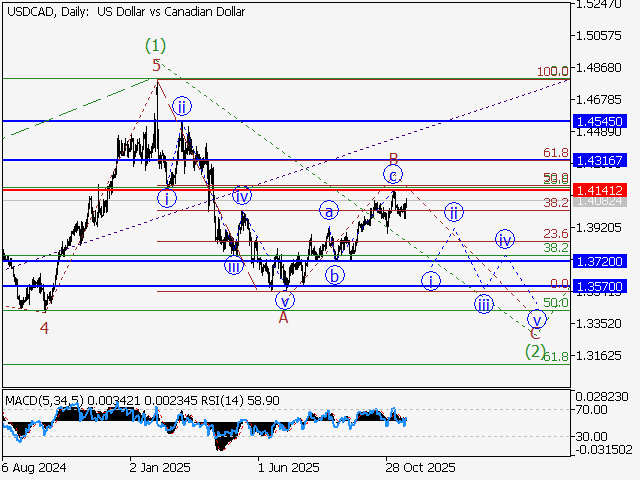
Task: Click the 1.46785 price axis value
Action: tap(599, 99)
